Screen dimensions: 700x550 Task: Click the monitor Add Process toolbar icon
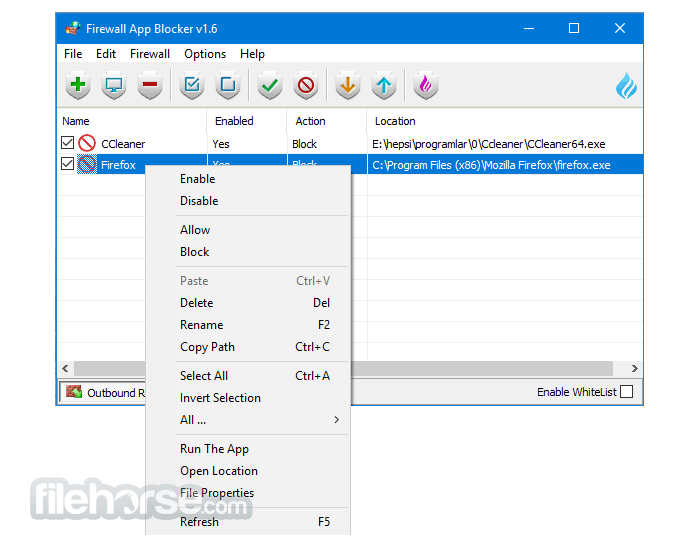pos(114,85)
